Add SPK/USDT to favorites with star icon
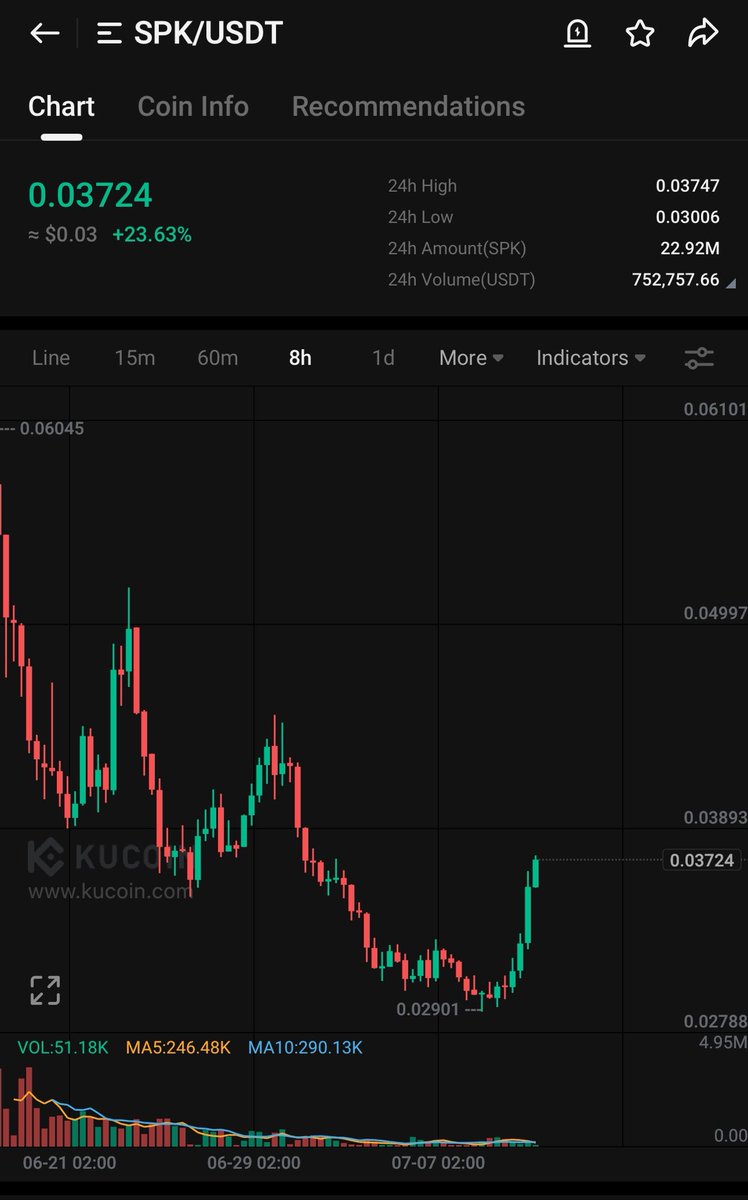Image resolution: width=748 pixels, height=1200 pixels. click(640, 33)
